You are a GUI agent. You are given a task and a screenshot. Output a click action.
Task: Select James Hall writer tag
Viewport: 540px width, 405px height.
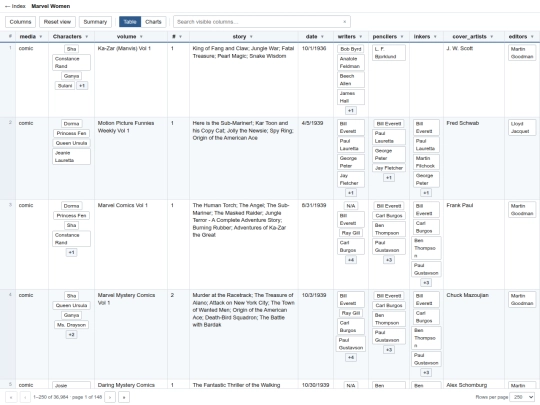pos(351,97)
